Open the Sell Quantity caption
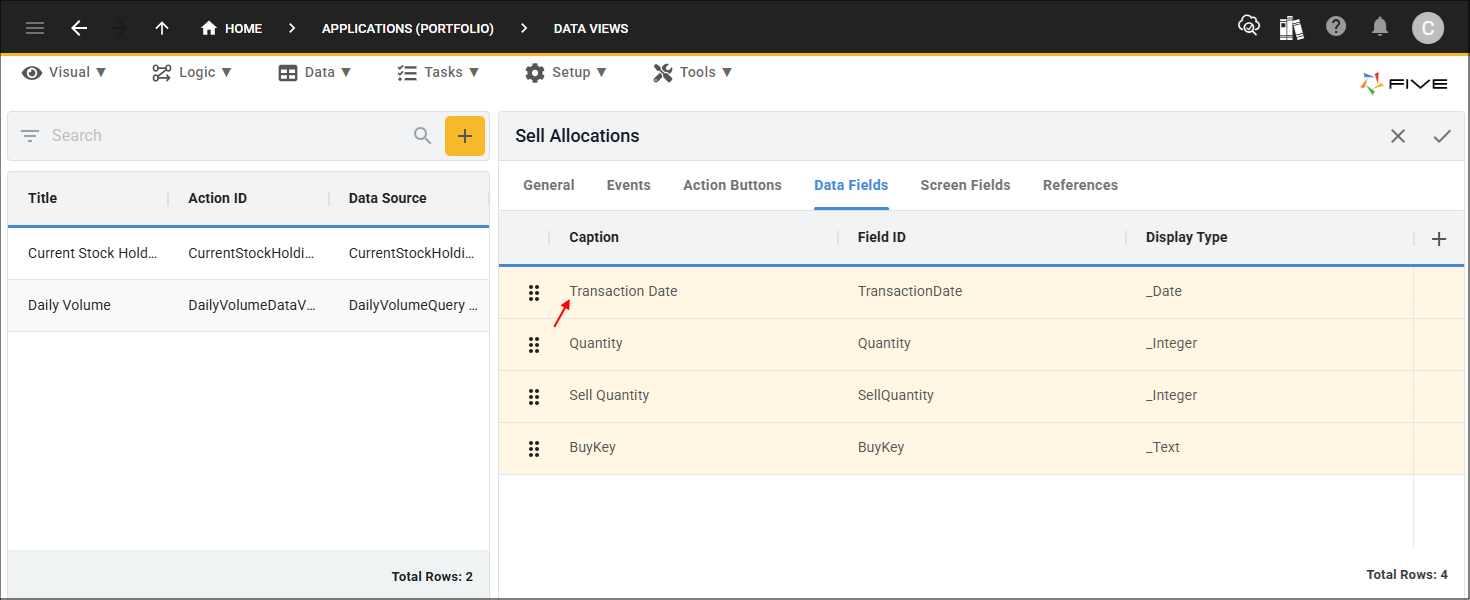The height and width of the screenshot is (600, 1470). pos(609,395)
